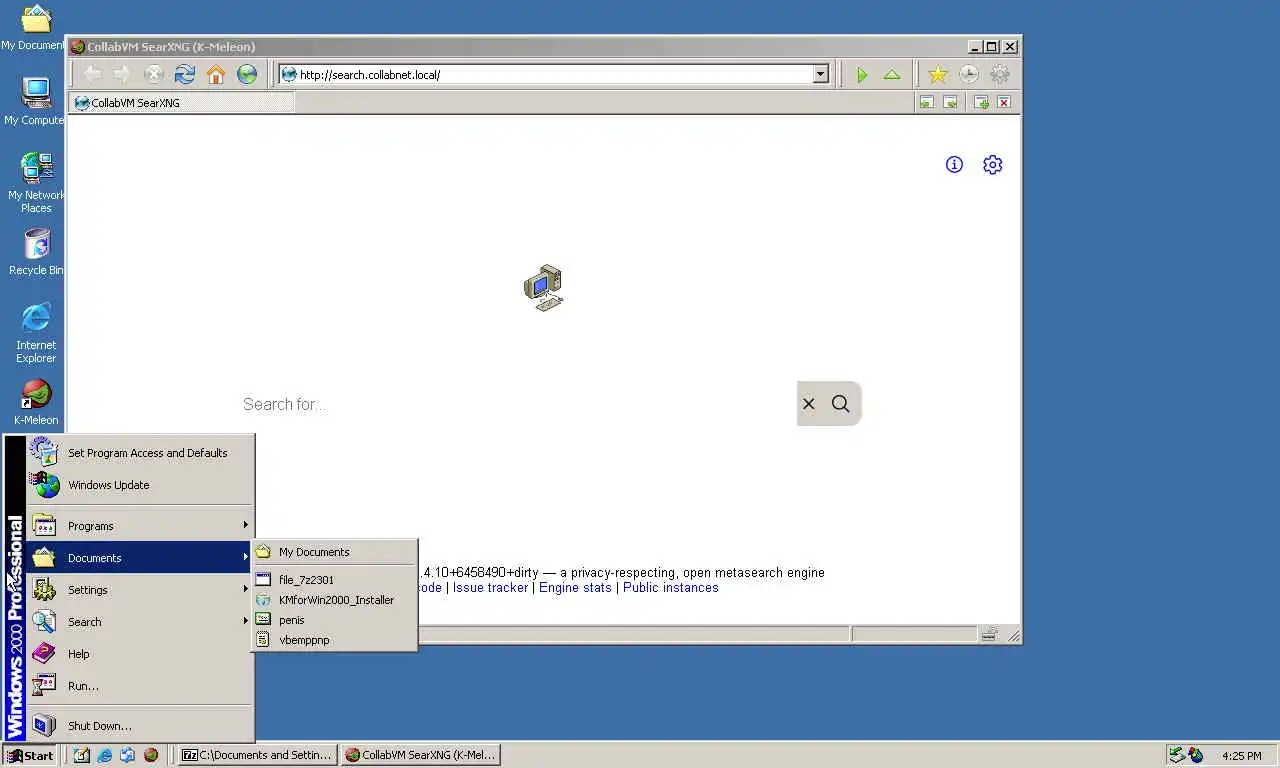
Task: Expand the URL bar dropdown arrow
Action: click(821, 74)
